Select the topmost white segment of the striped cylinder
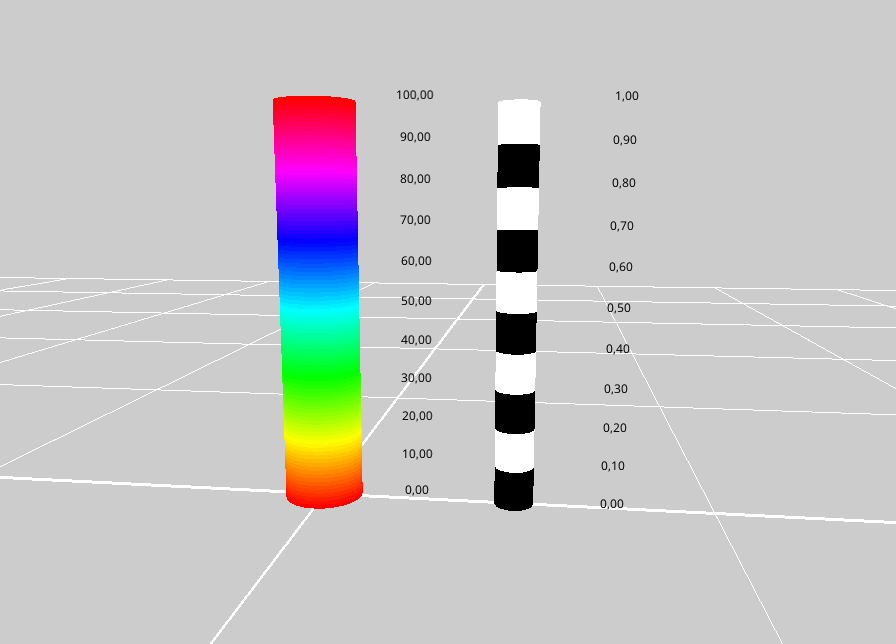The image size is (896, 644). pos(519,122)
